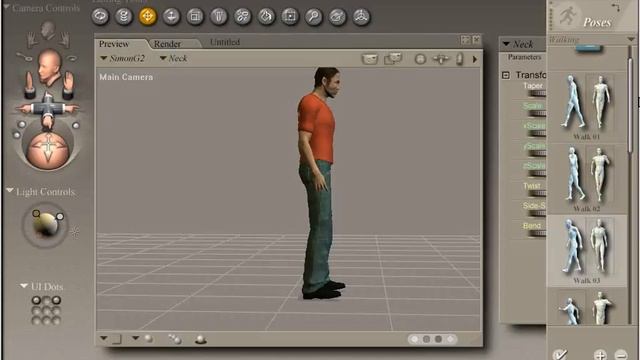Click the light adjustment icon beside the globe

point(75,233)
